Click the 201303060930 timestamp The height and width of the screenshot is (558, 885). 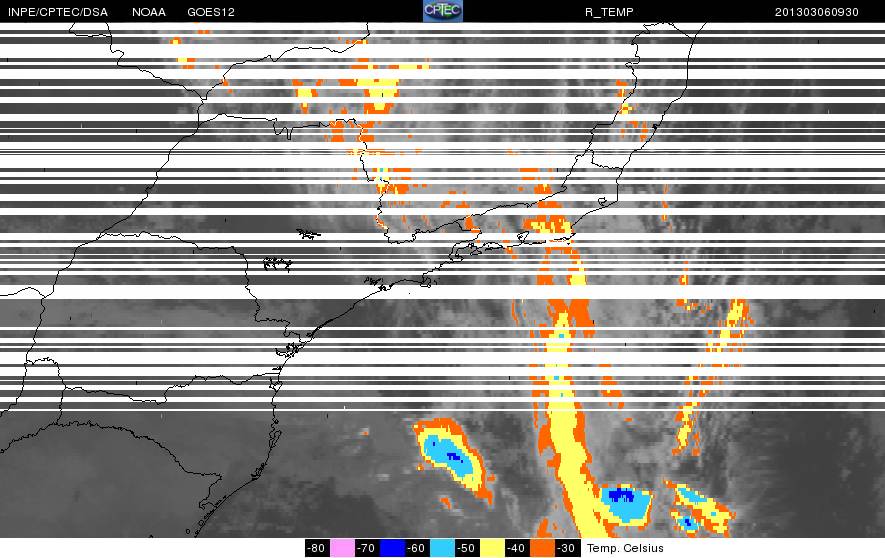point(817,12)
